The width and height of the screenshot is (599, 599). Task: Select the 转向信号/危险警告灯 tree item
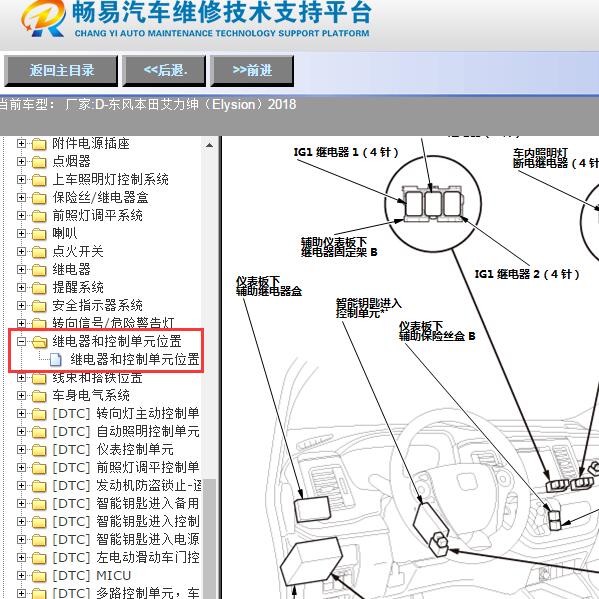click(x=113, y=323)
